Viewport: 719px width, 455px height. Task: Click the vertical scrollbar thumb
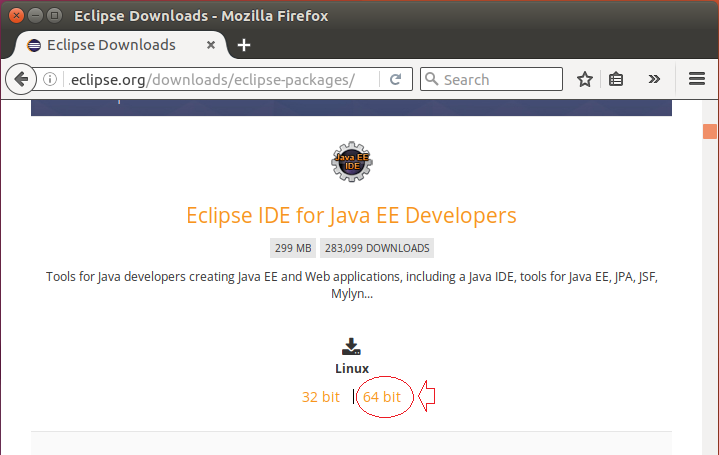point(709,131)
